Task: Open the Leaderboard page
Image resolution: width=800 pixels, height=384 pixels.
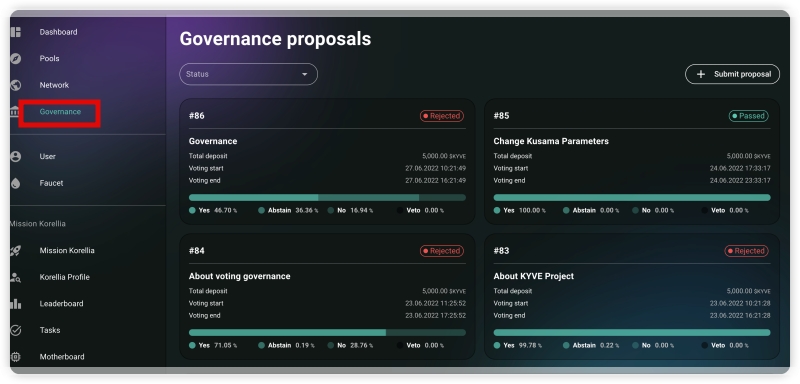Action: 61,304
